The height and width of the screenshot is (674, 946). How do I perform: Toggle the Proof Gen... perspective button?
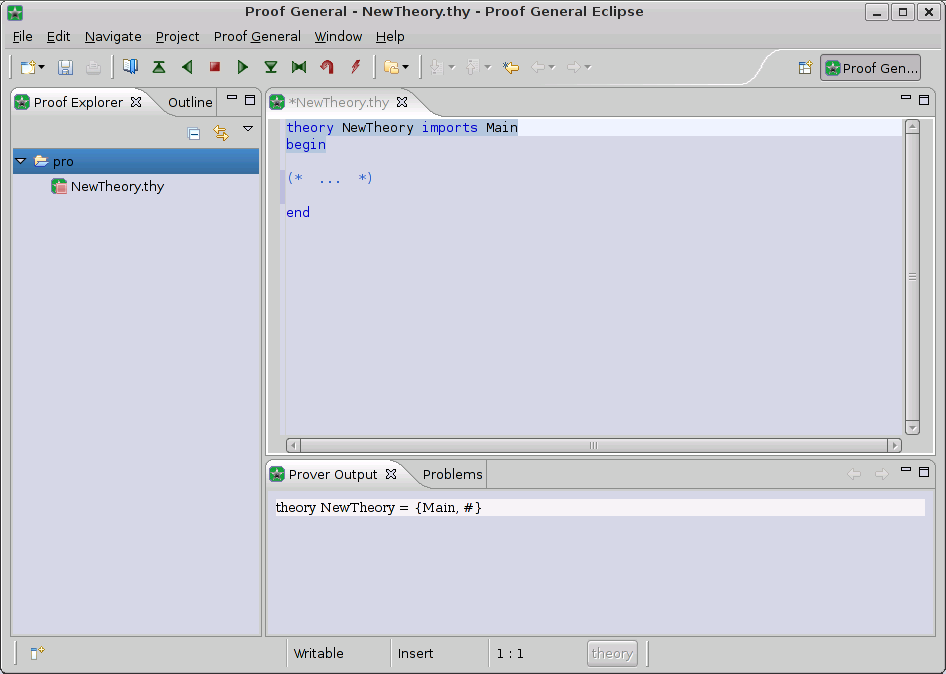point(871,68)
